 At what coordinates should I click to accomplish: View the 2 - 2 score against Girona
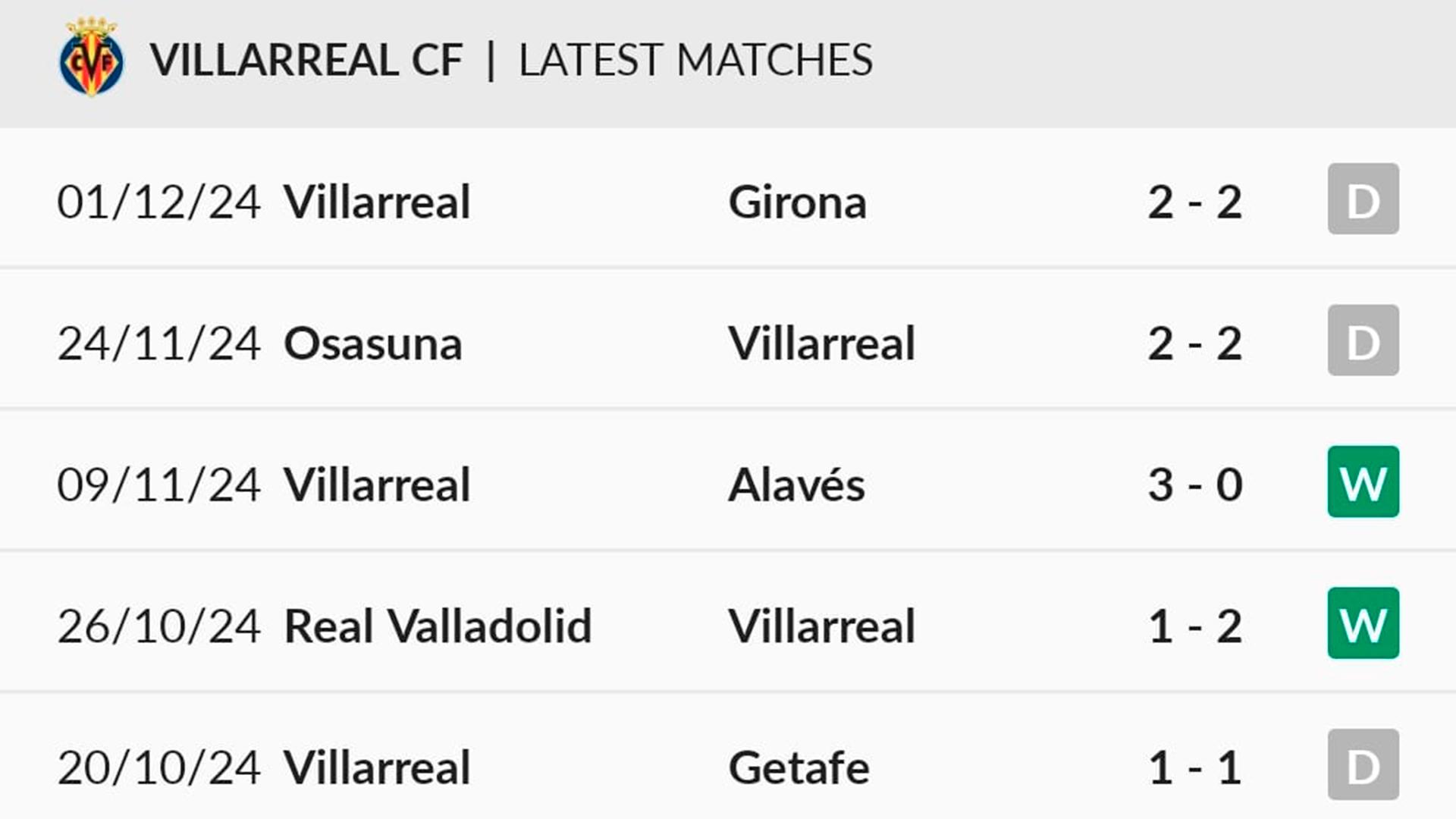(x=1194, y=202)
